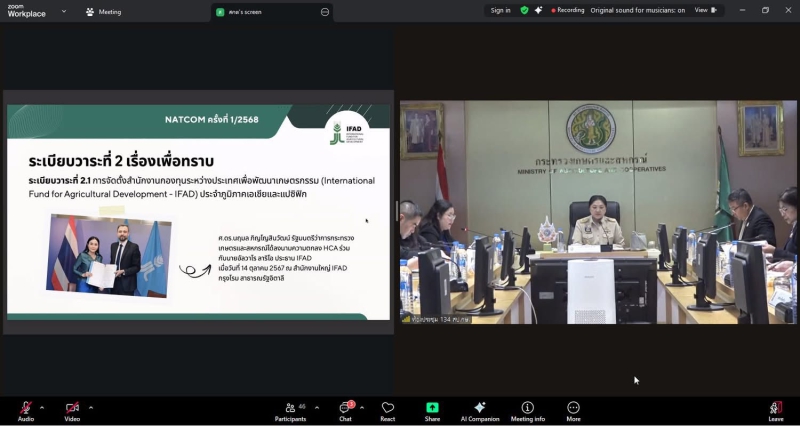Open the Chat panel
Screen dimensions: 800x426
click(x=345, y=411)
